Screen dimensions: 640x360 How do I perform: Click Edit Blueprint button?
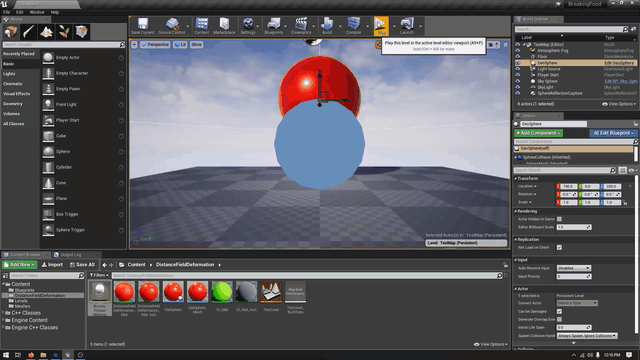pyautogui.click(x=613, y=133)
